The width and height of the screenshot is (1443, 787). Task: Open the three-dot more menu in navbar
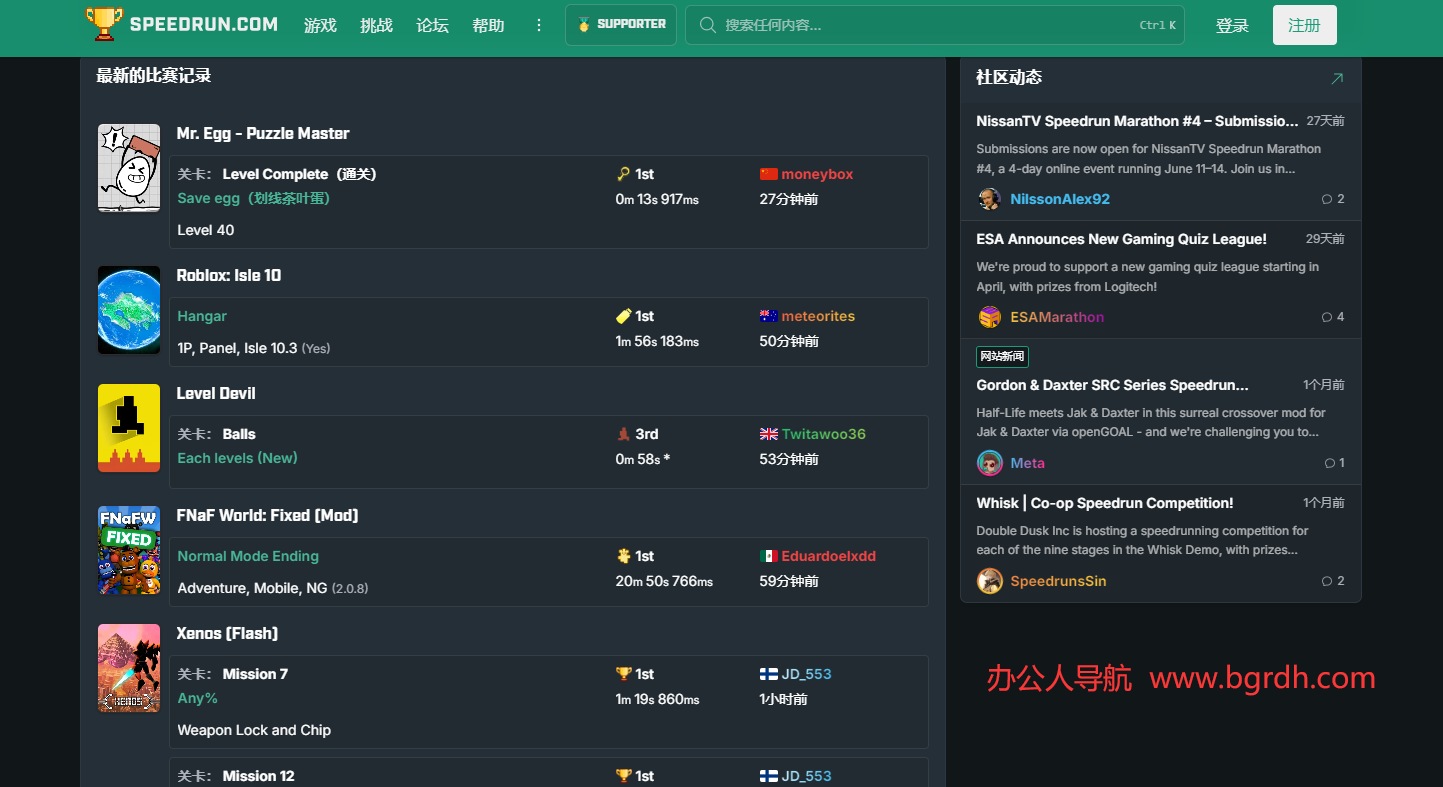click(x=540, y=25)
